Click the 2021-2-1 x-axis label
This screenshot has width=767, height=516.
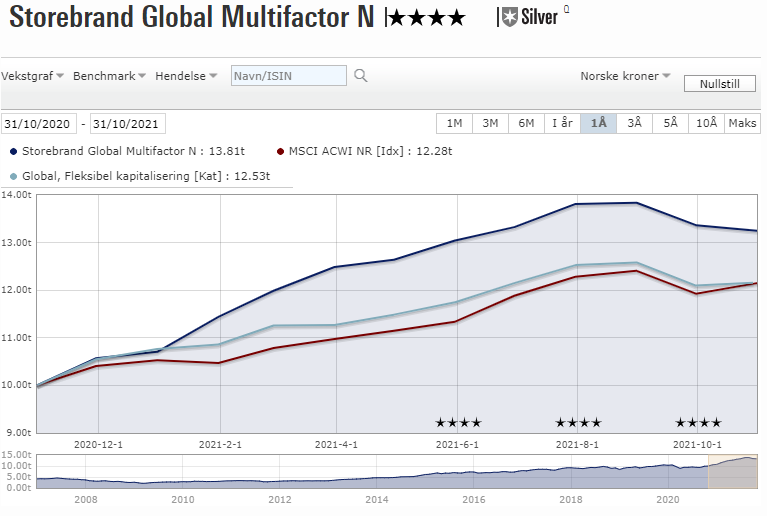tap(220, 445)
